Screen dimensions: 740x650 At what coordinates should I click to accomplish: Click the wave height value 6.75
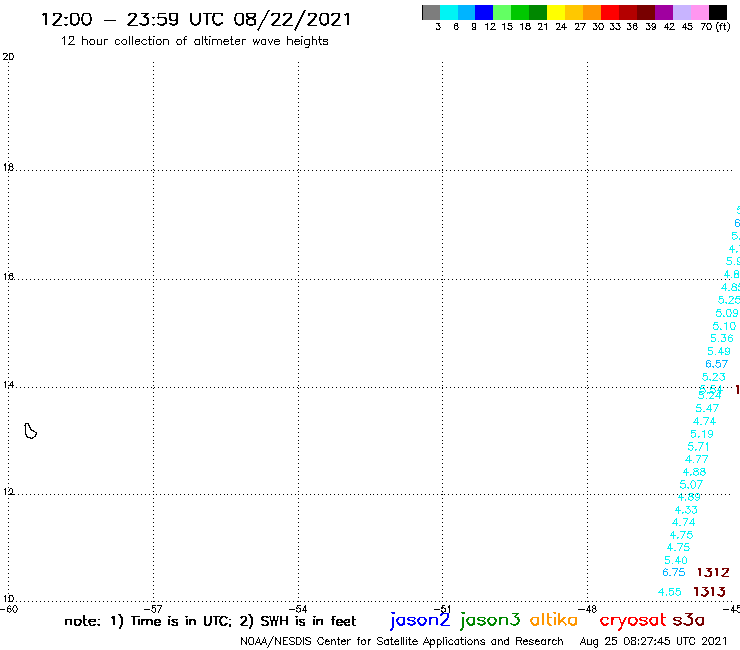[x=673, y=573]
